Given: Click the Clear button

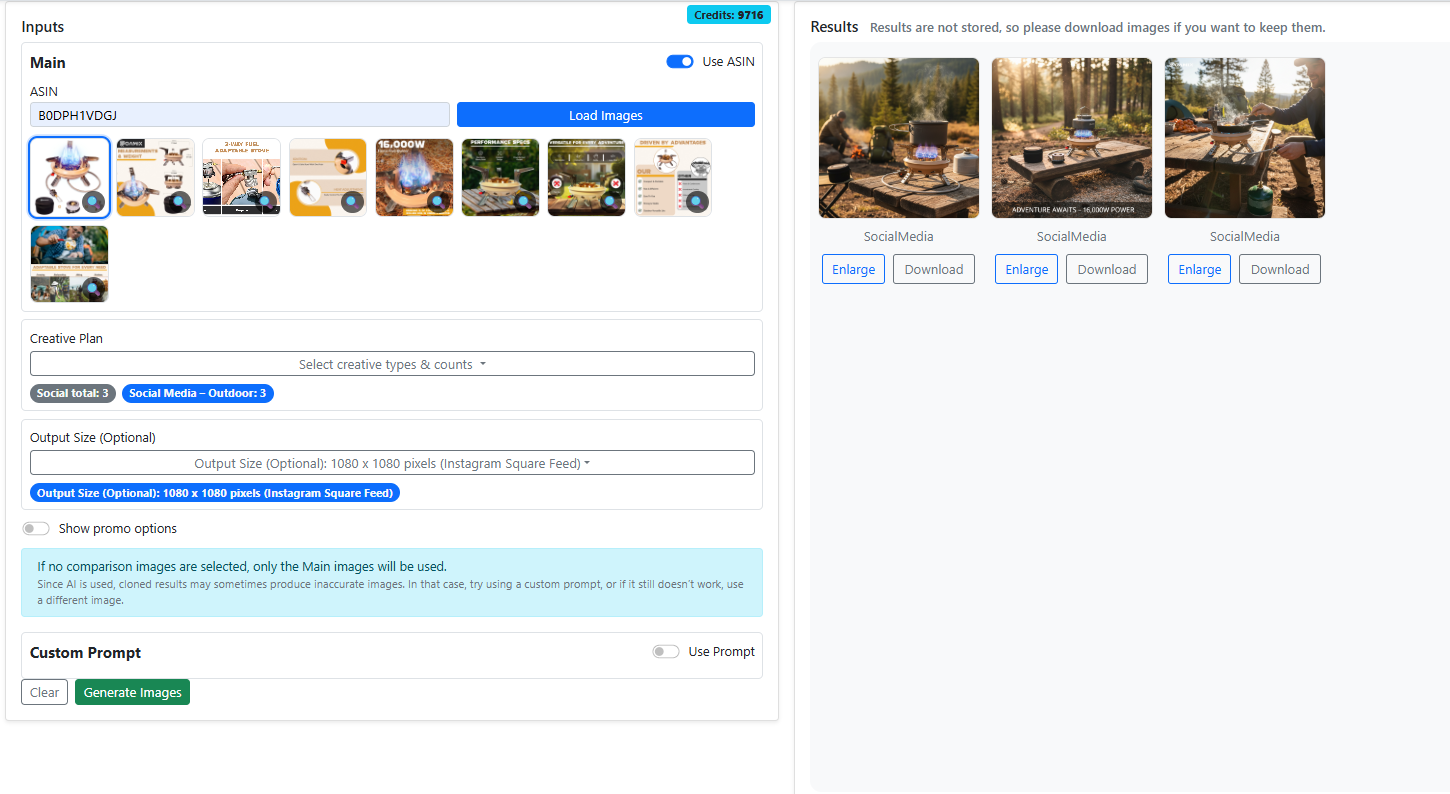Looking at the screenshot, I should point(44,693).
